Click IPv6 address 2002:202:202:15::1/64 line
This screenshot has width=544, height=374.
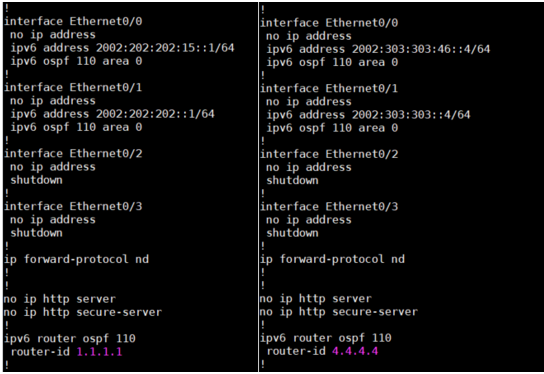122,48
